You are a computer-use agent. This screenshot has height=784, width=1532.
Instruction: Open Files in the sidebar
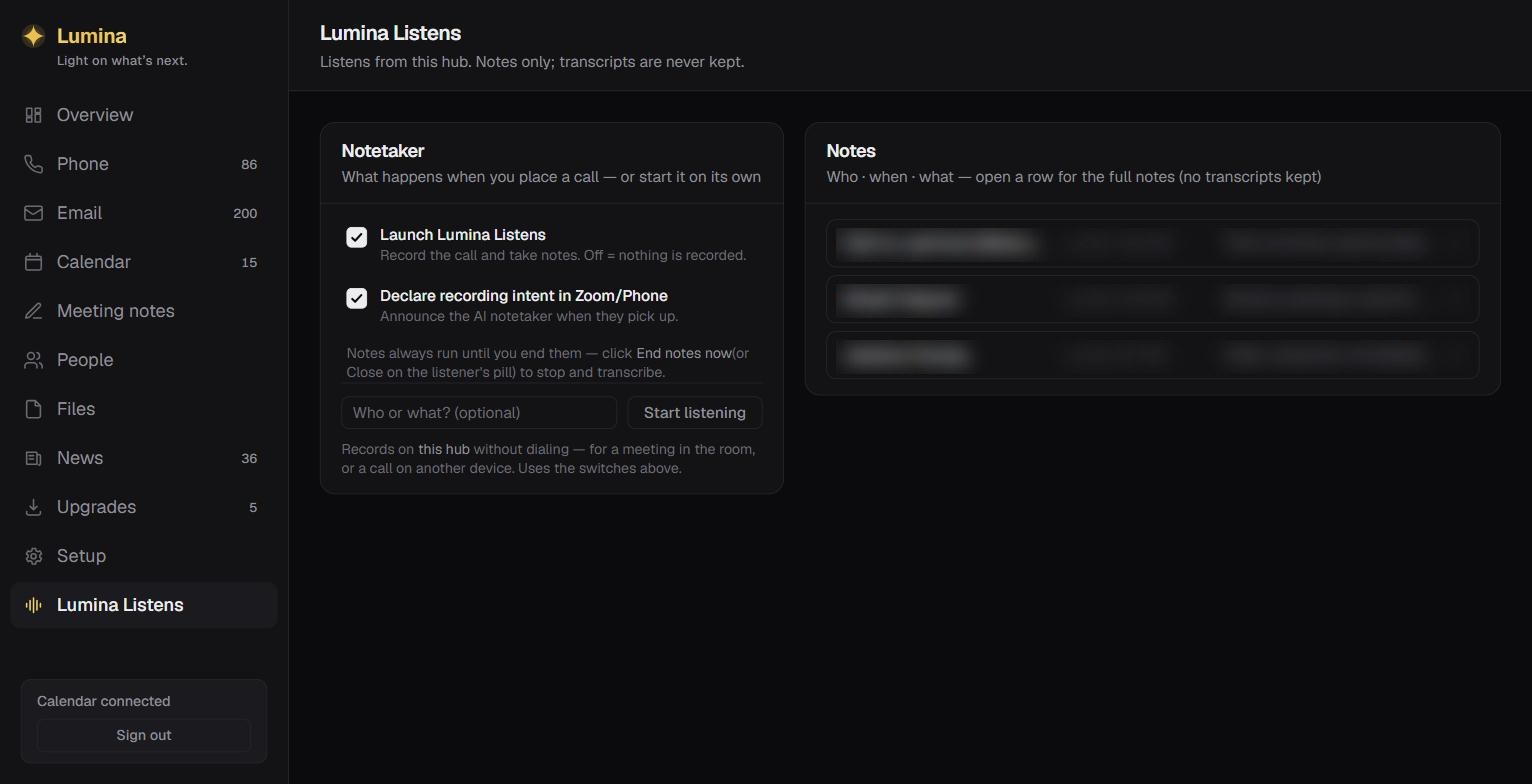(x=144, y=409)
